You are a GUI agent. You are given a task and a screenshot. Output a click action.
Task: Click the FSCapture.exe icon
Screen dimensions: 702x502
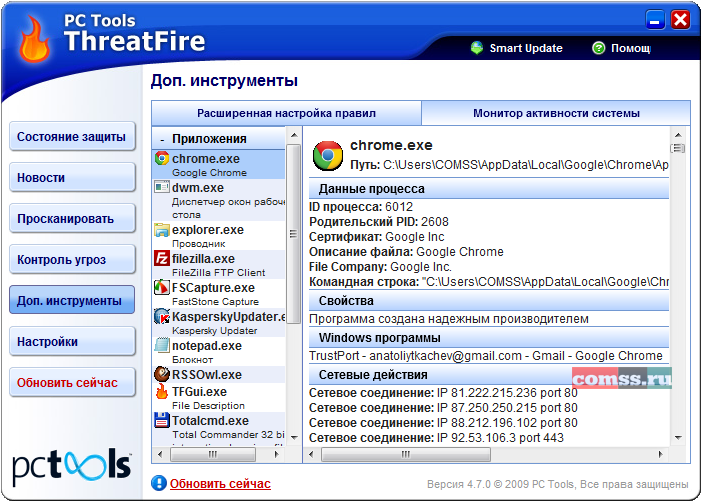click(162, 287)
